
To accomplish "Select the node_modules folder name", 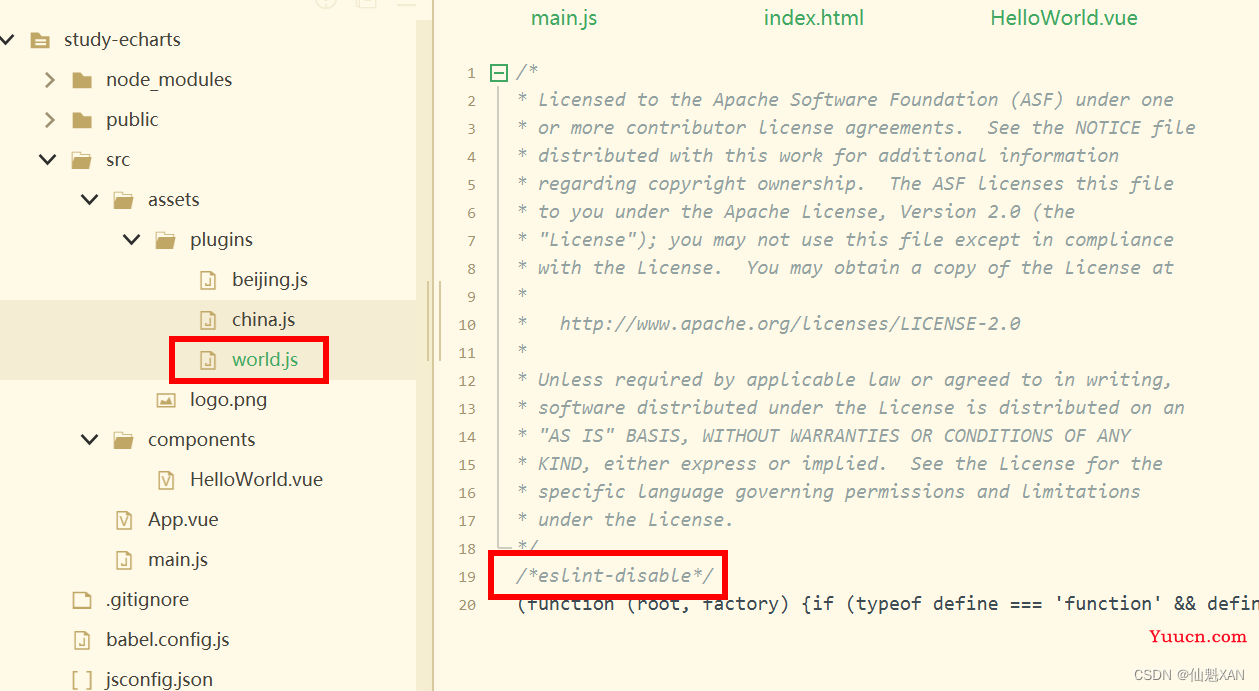I will [x=169, y=80].
